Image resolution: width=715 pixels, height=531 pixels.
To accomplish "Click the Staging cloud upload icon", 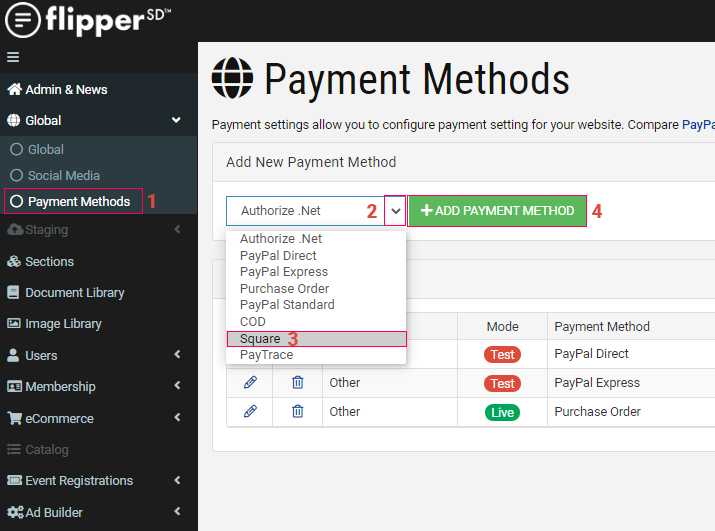I will tap(15, 229).
